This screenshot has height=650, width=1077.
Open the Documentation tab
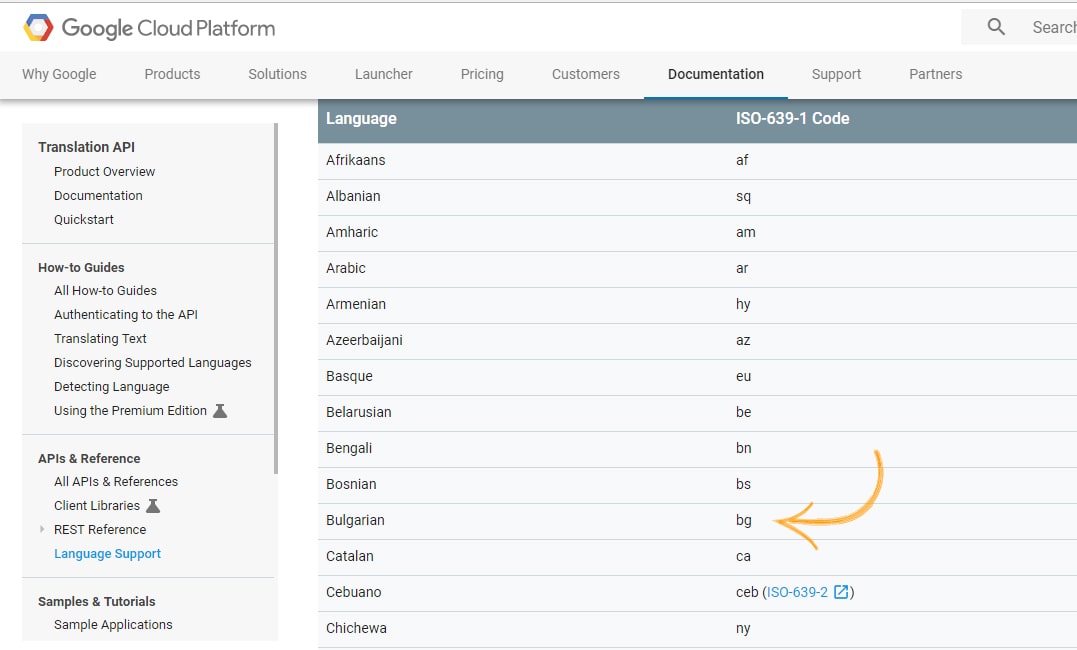715,74
